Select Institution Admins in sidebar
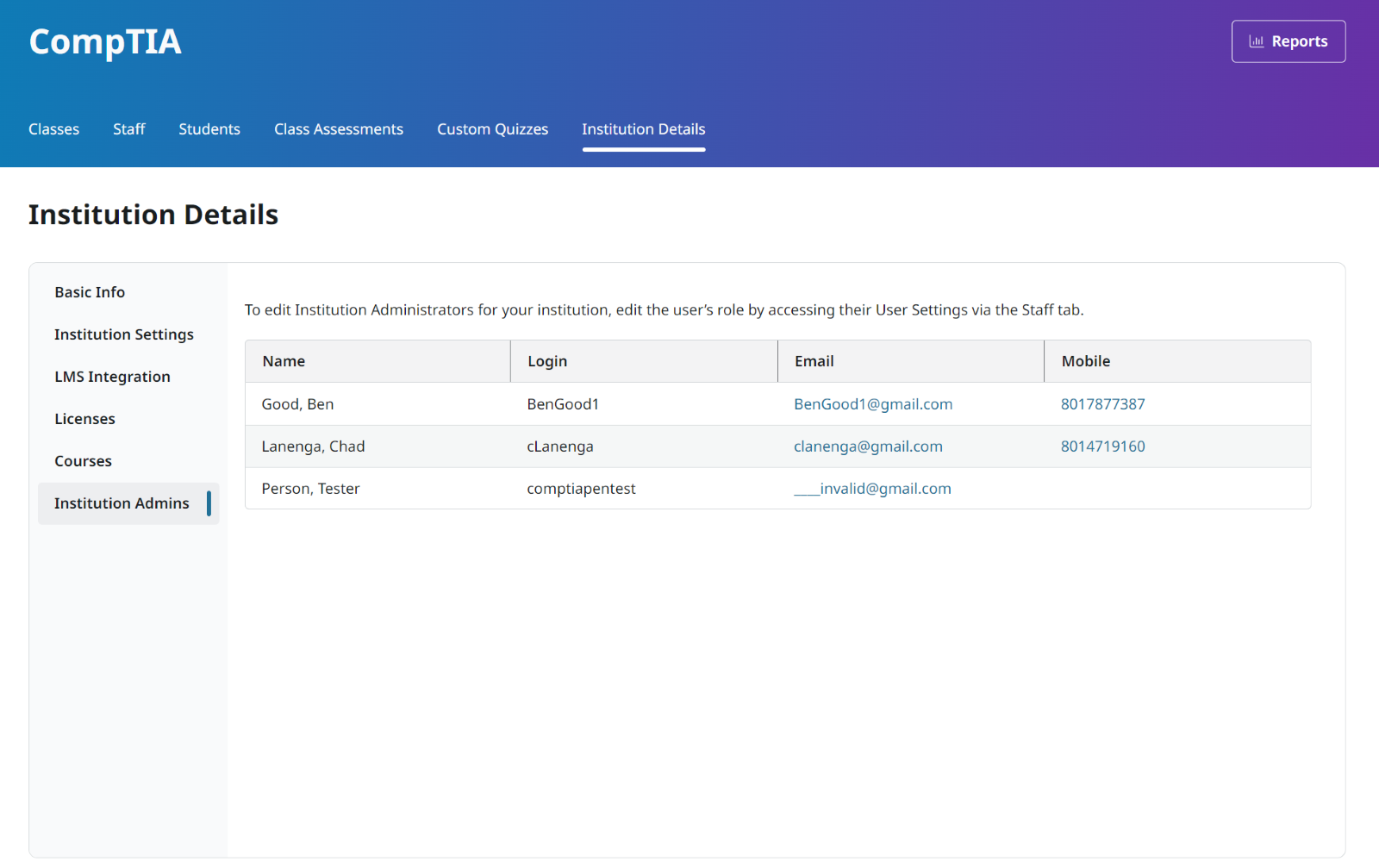The image size is (1379, 868). pos(122,503)
